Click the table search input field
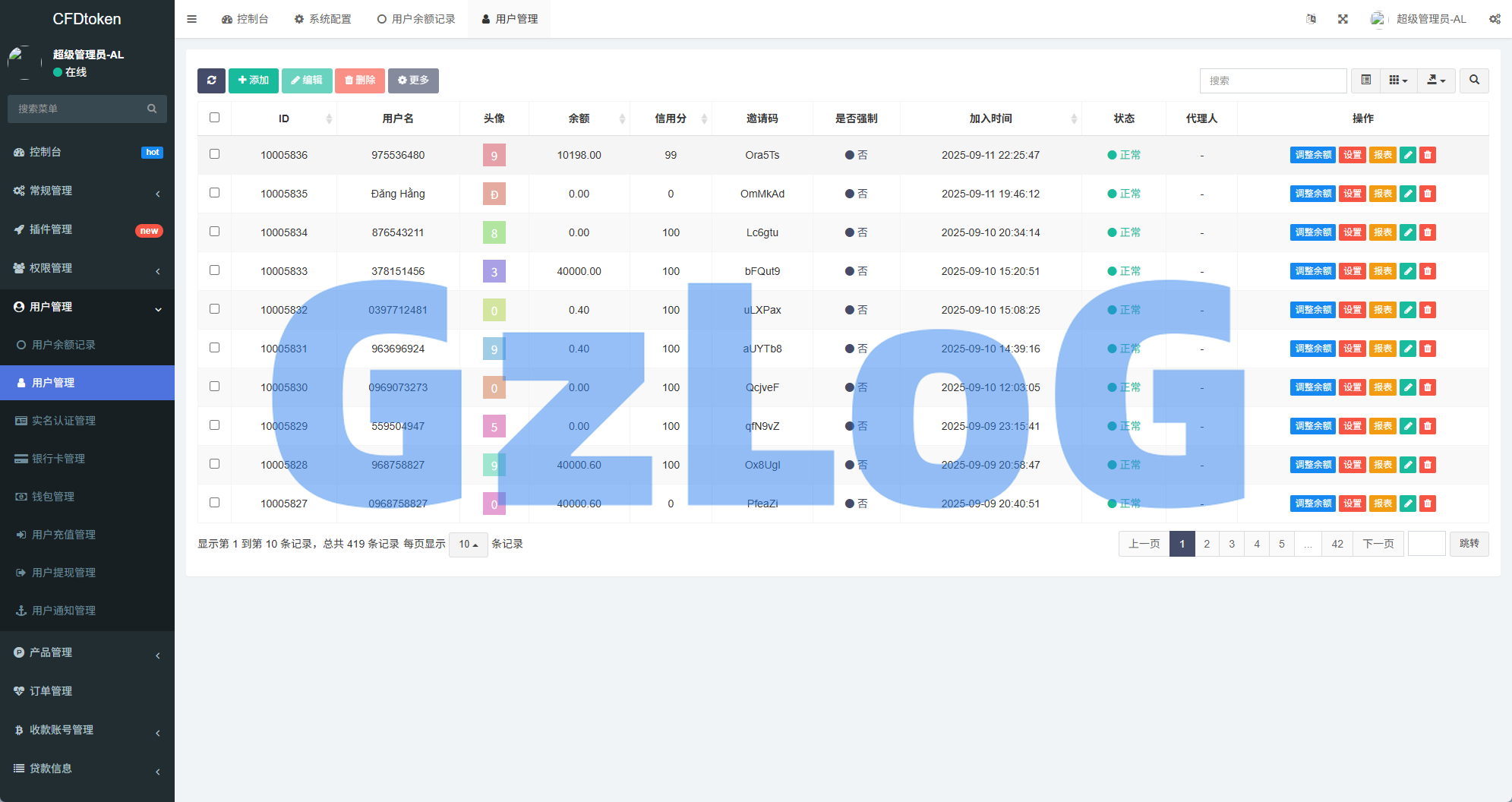Viewport: 1512px width, 802px height. click(x=1272, y=81)
